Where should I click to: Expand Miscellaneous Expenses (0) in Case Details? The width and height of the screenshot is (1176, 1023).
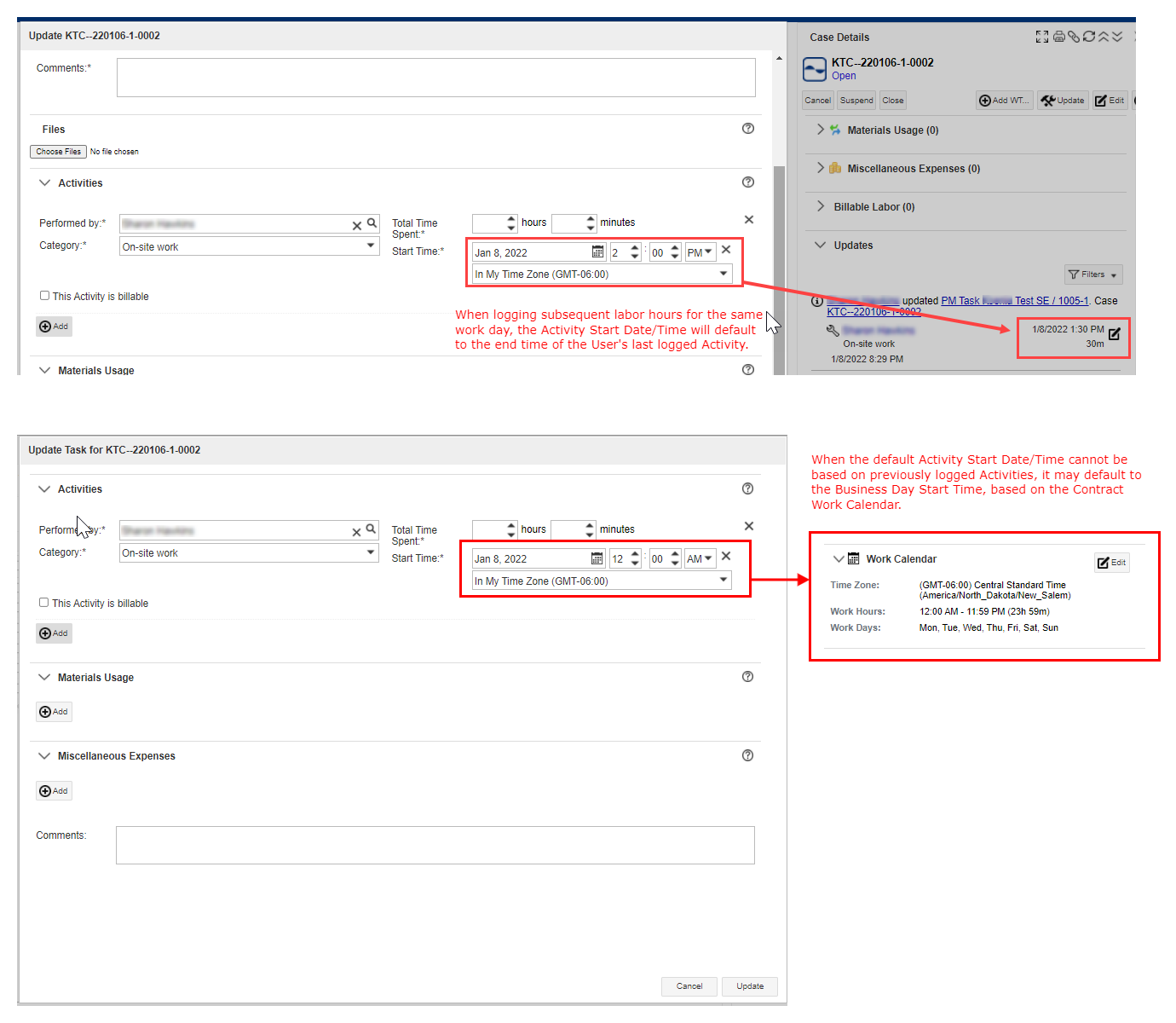821,168
